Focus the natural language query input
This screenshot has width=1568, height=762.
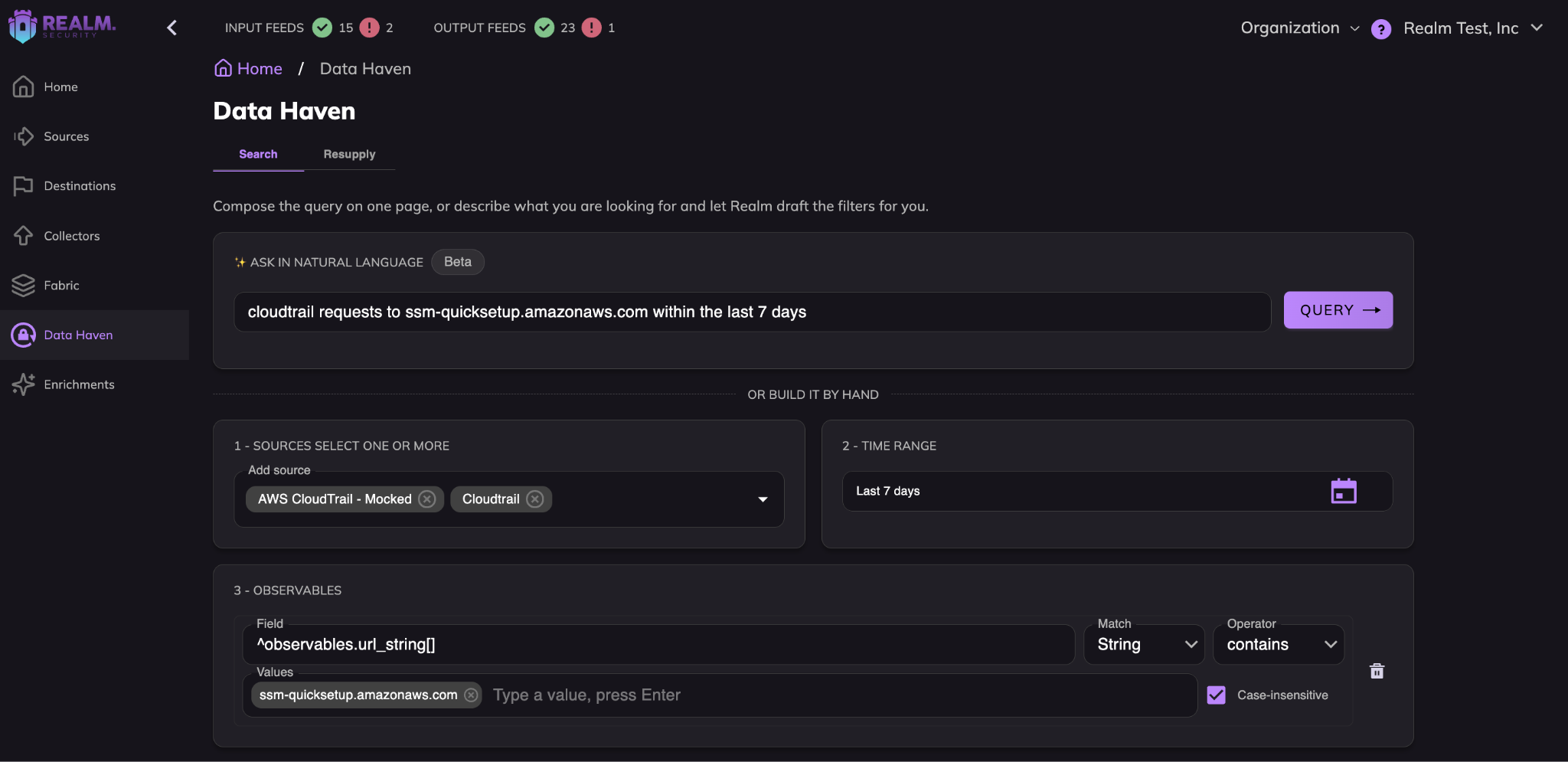click(753, 312)
